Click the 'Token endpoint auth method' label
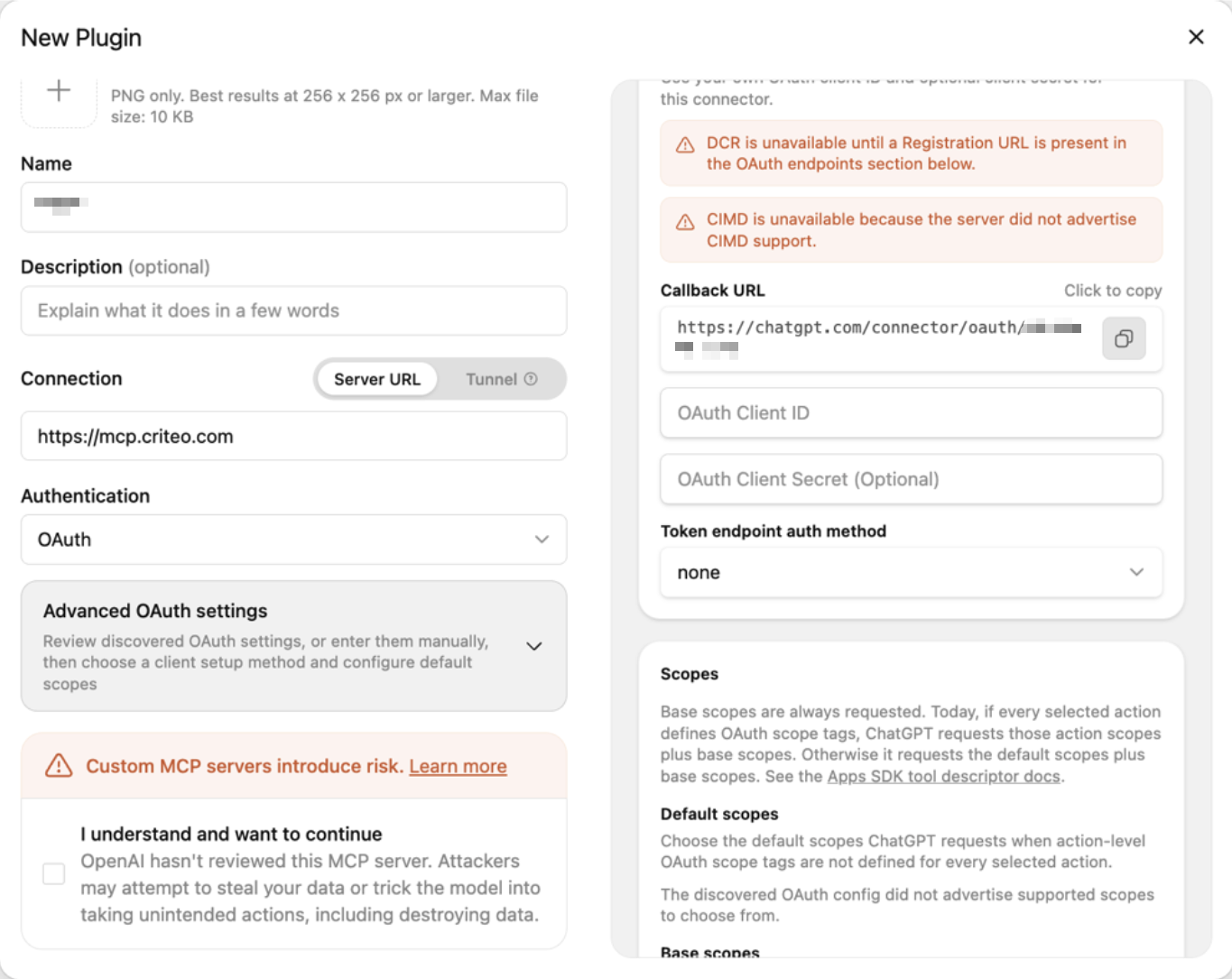The height and width of the screenshot is (979, 1232). pyautogui.click(x=773, y=531)
